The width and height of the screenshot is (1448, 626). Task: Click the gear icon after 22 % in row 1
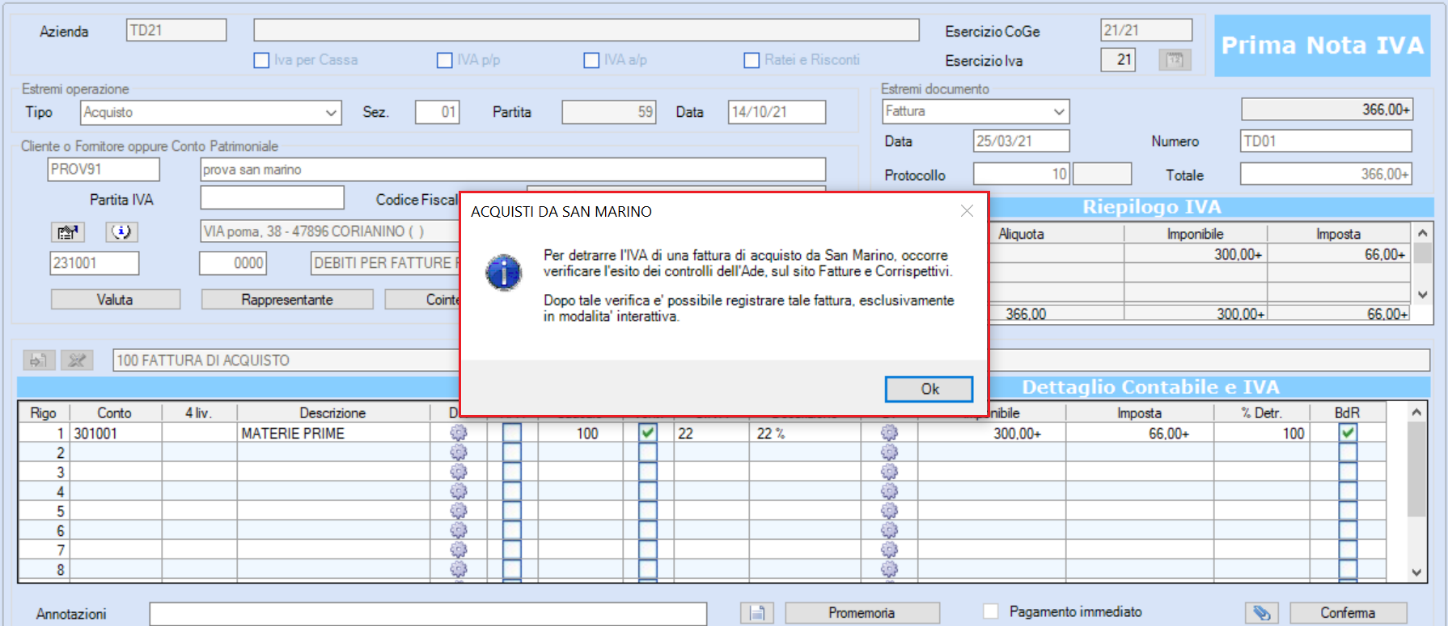click(x=889, y=433)
